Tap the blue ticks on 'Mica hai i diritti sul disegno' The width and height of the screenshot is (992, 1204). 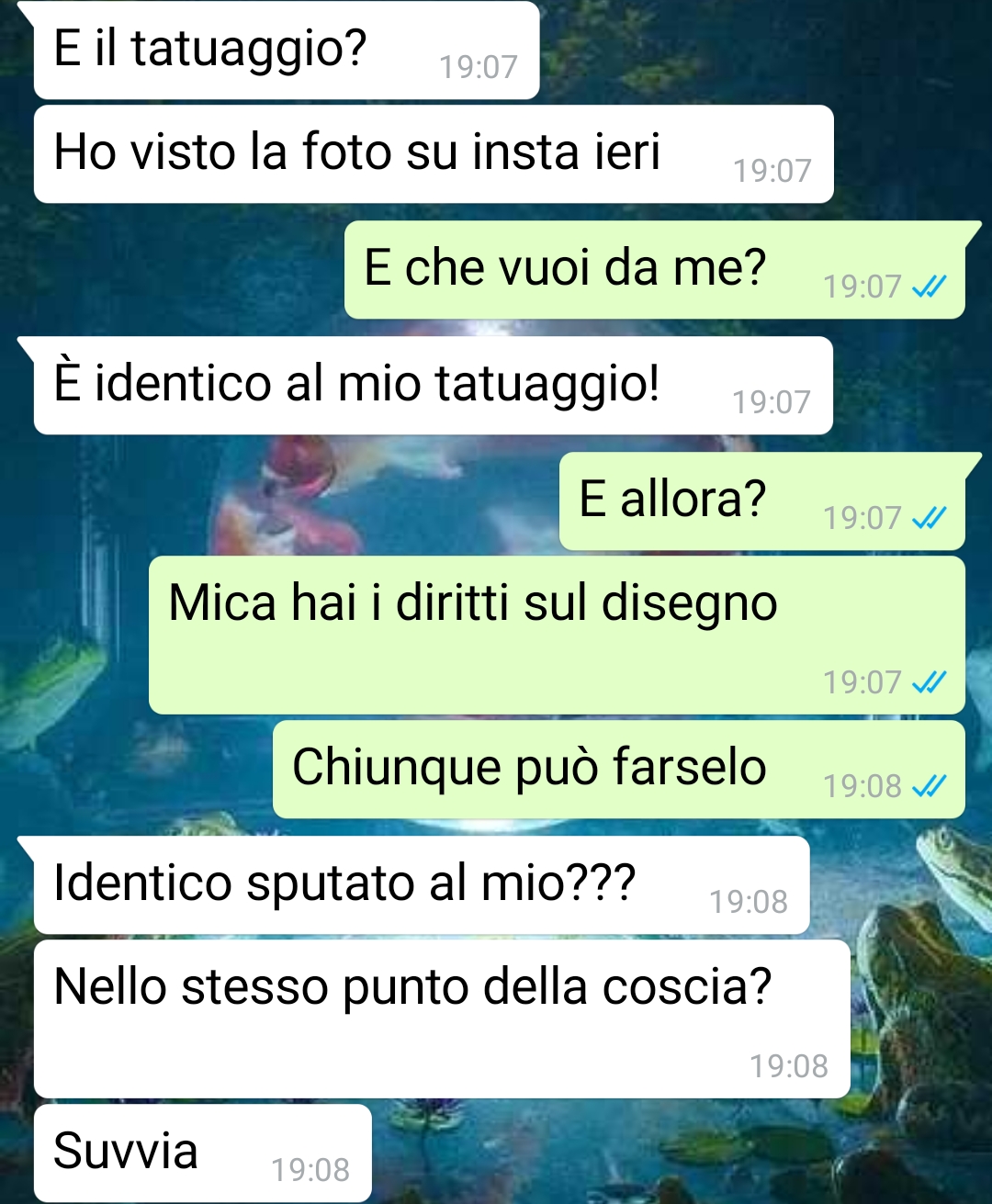[x=929, y=683]
